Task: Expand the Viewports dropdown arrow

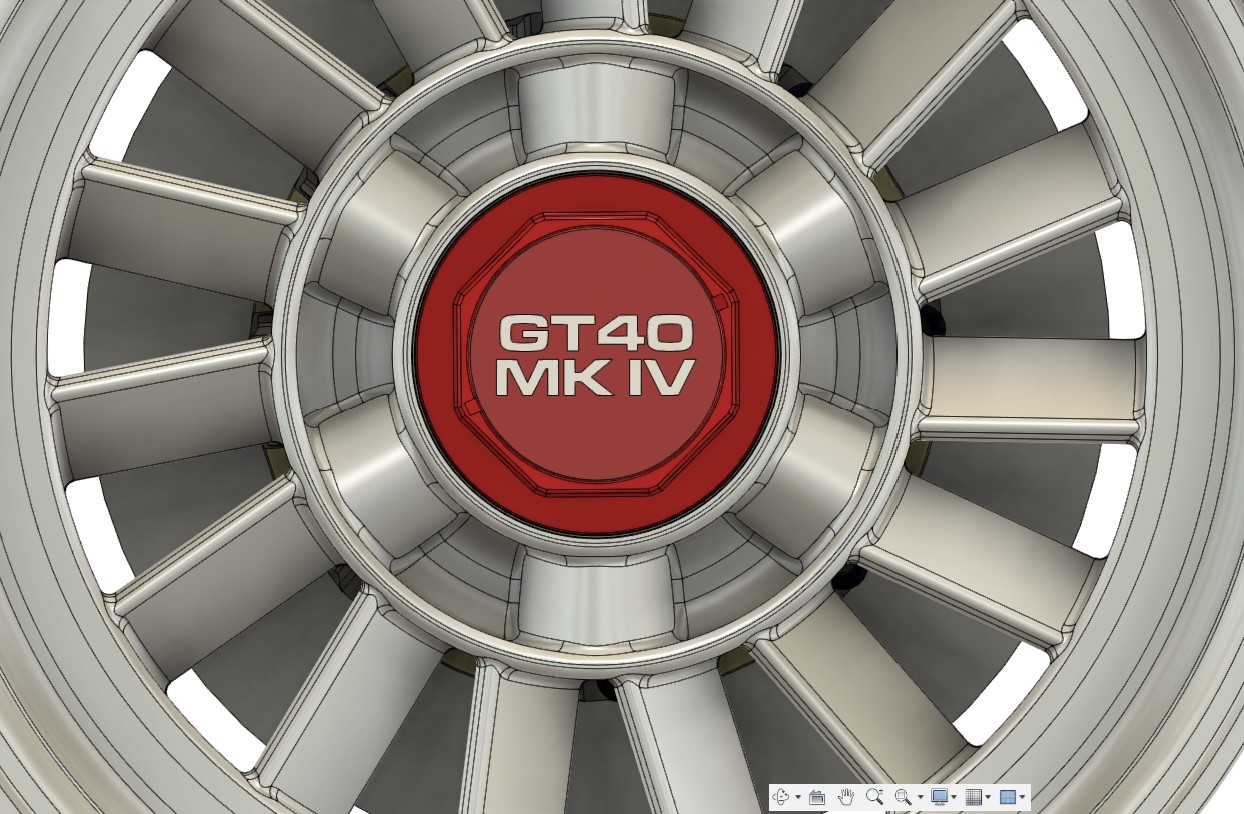Action: [x=1022, y=798]
